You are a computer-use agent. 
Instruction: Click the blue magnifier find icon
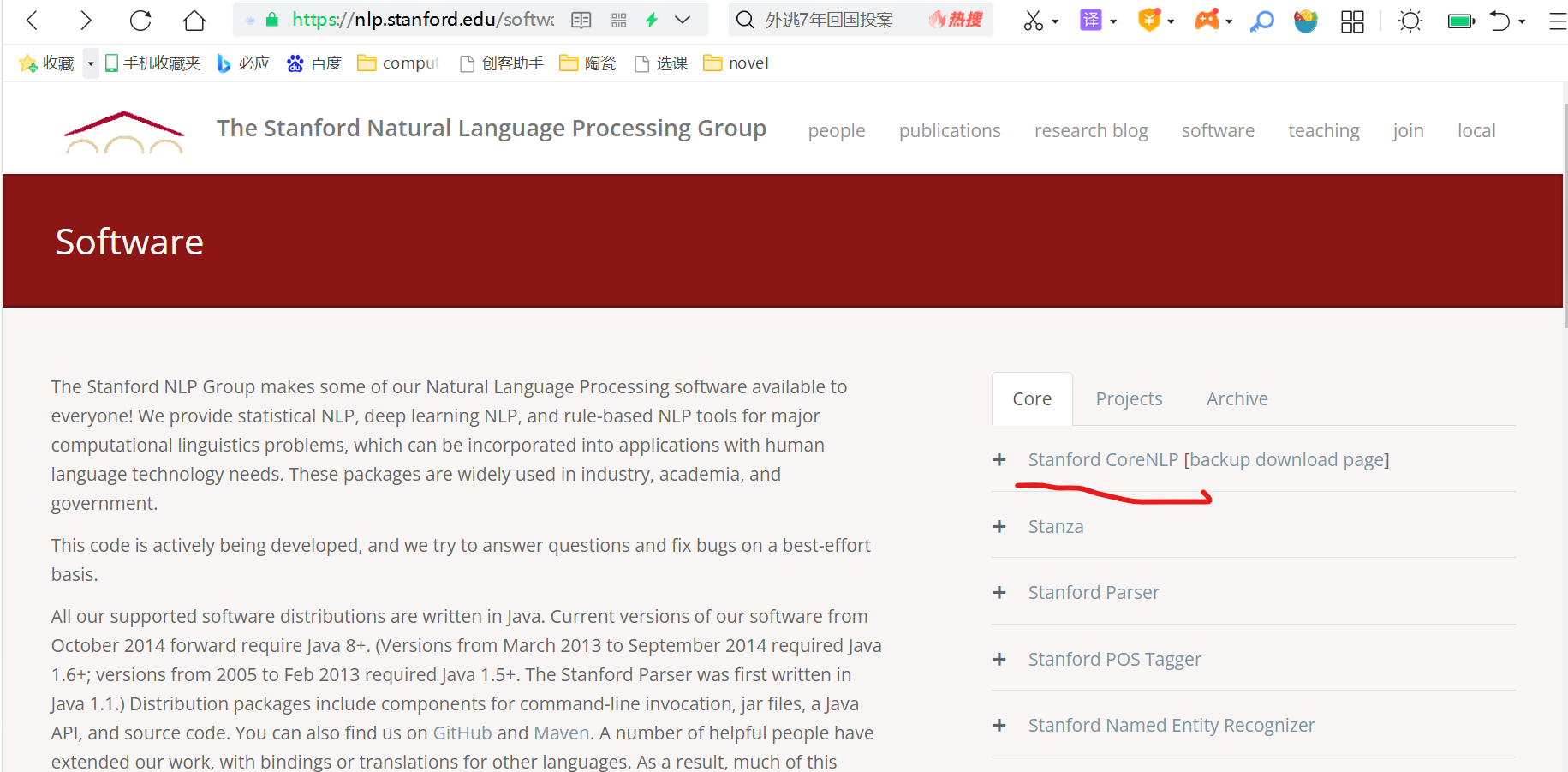[1261, 21]
